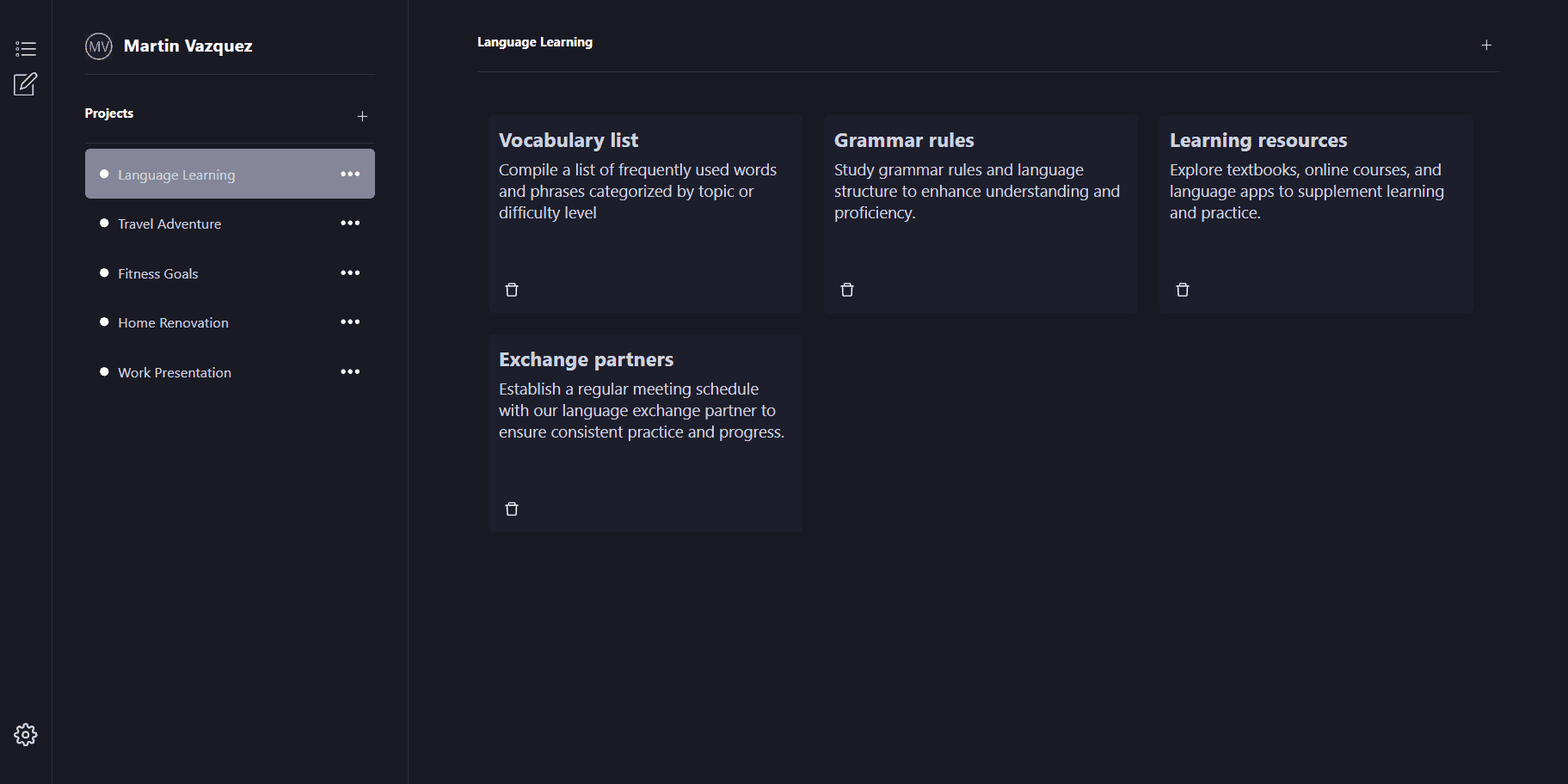Click the Martin Vazquez avatar icon
Image resolution: width=1568 pixels, height=784 pixels.
99,46
